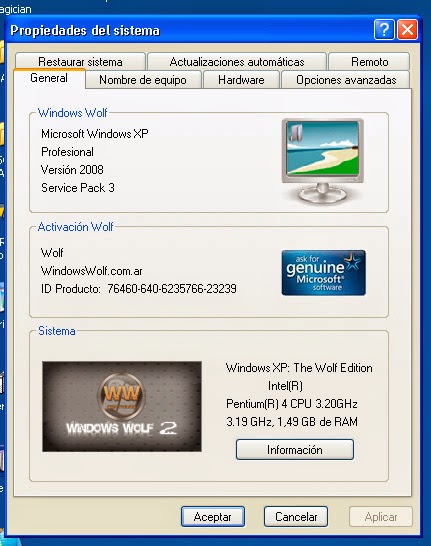Click the 'Intel(R)' text line

(x=285, y=386)
